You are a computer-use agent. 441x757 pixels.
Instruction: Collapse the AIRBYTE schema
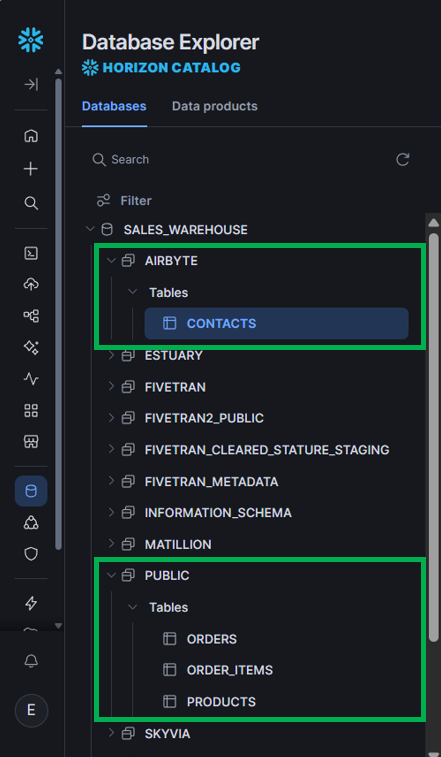click(111, 261)
